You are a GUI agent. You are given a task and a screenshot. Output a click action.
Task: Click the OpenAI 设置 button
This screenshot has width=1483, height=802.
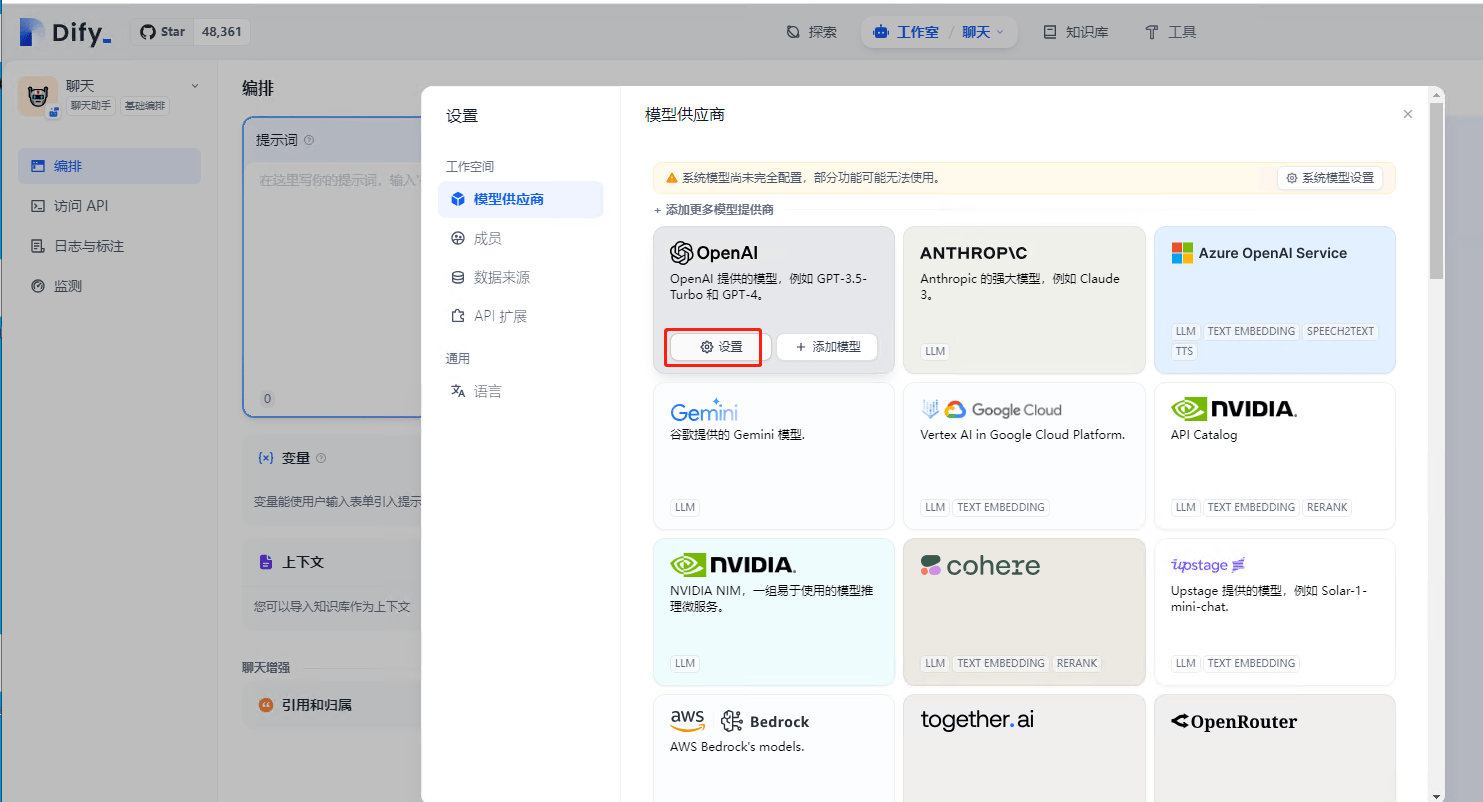[713, 346]
